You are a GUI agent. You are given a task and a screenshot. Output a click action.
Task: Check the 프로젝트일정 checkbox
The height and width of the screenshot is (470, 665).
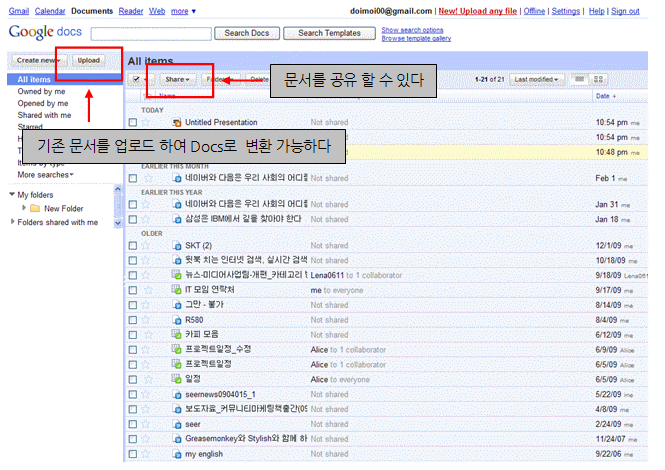tap(133, 364)
